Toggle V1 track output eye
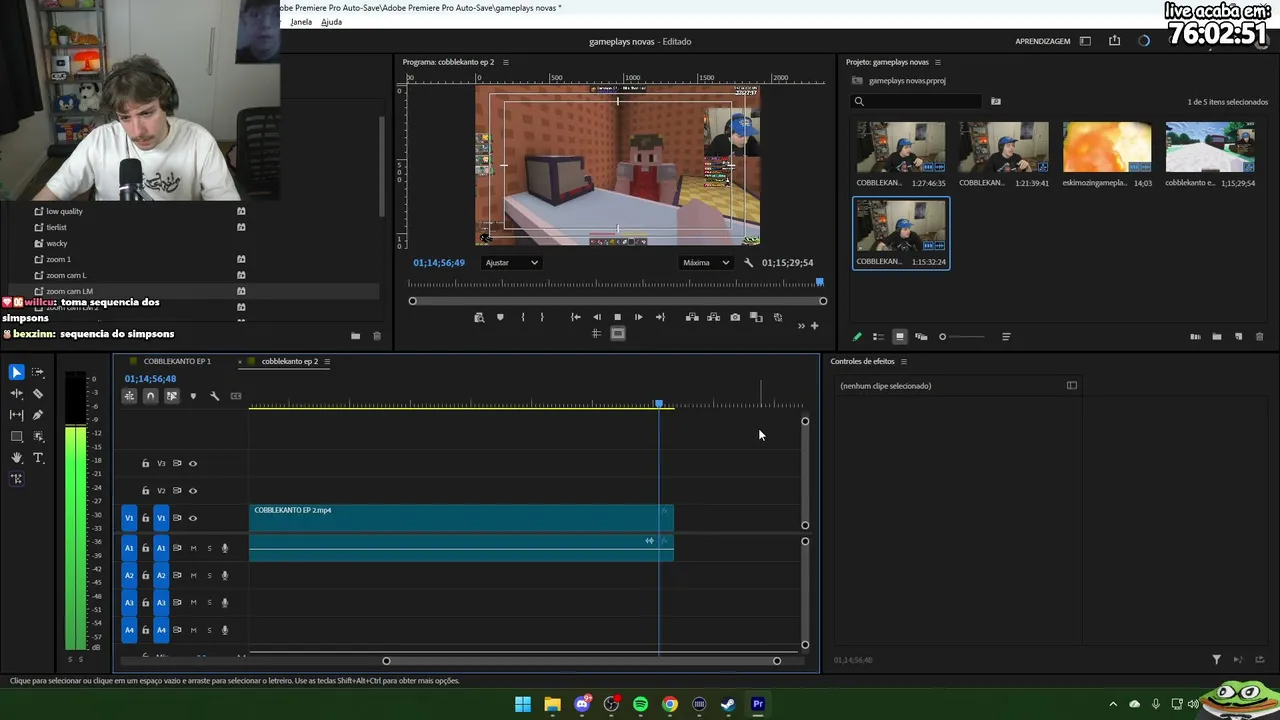The image size is (1280, 720). [x=193, y=518]
